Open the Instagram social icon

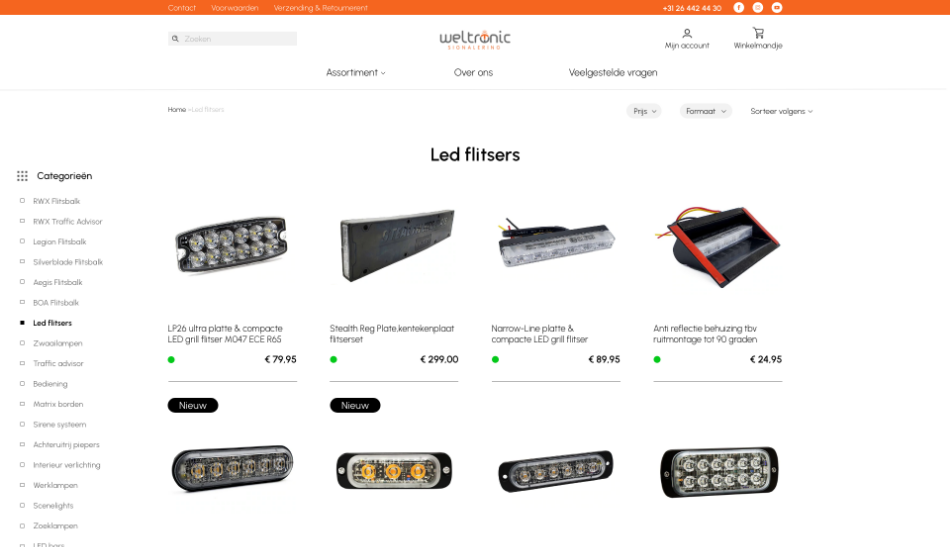[758, 7]
